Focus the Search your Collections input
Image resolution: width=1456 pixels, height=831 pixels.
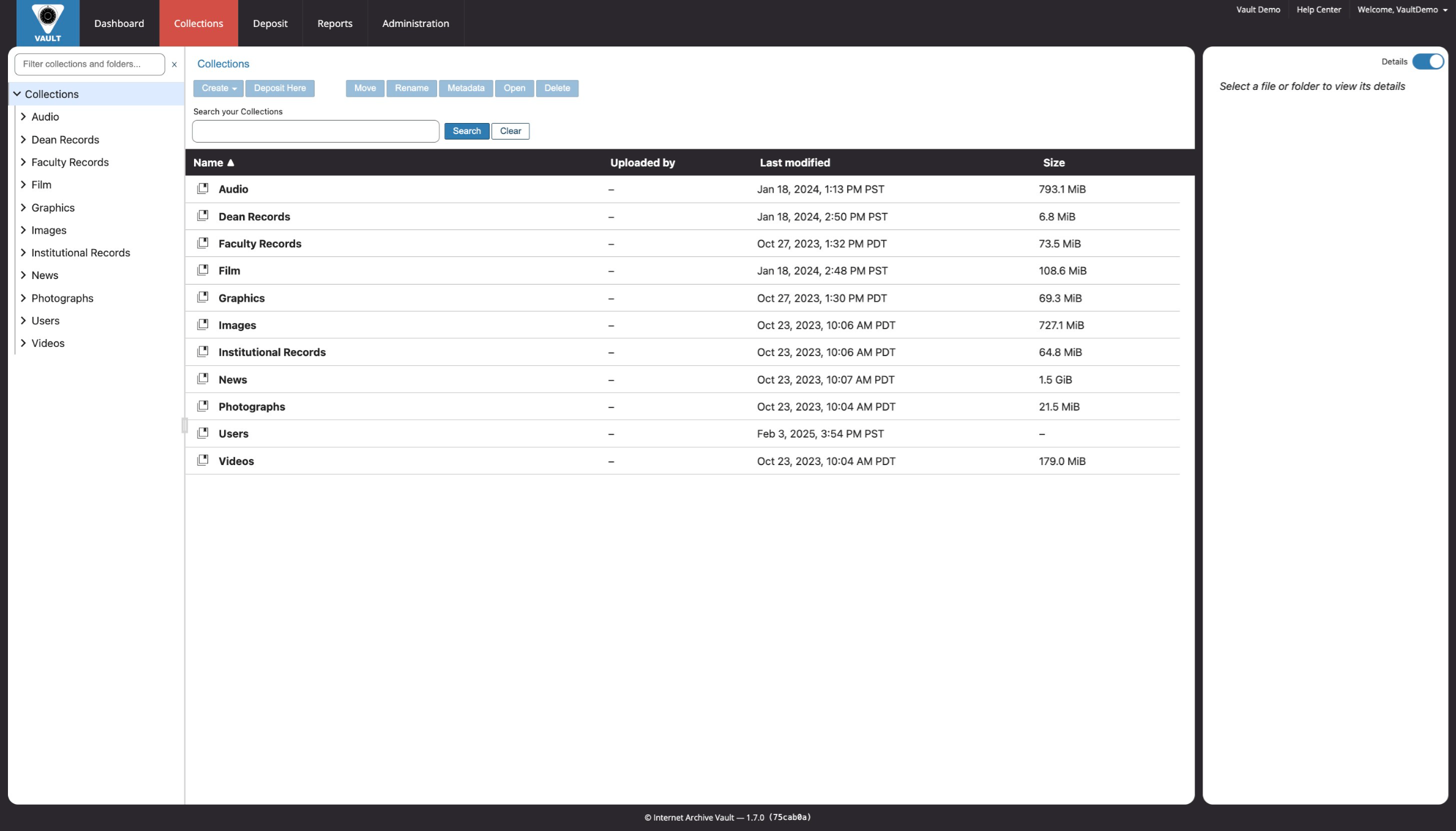point(316,131)
